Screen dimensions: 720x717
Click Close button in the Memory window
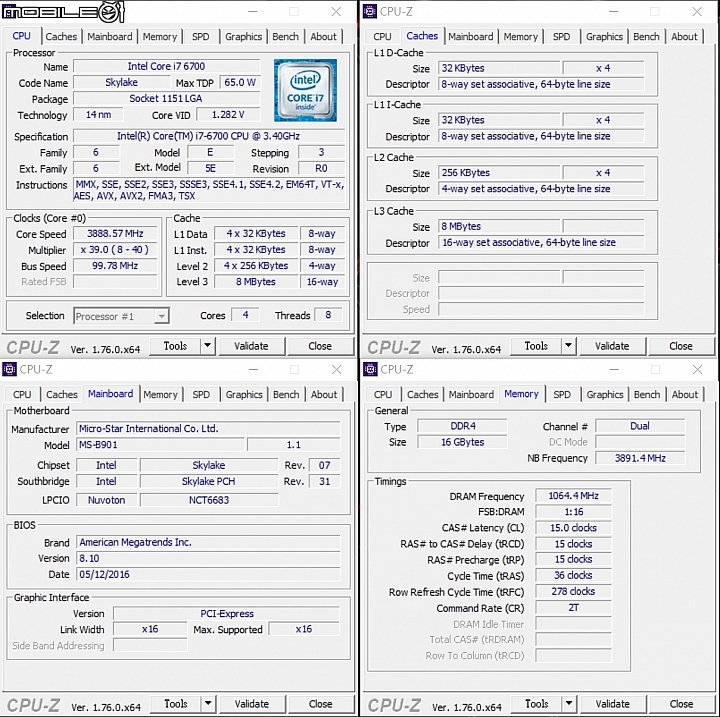coord(681,704)
